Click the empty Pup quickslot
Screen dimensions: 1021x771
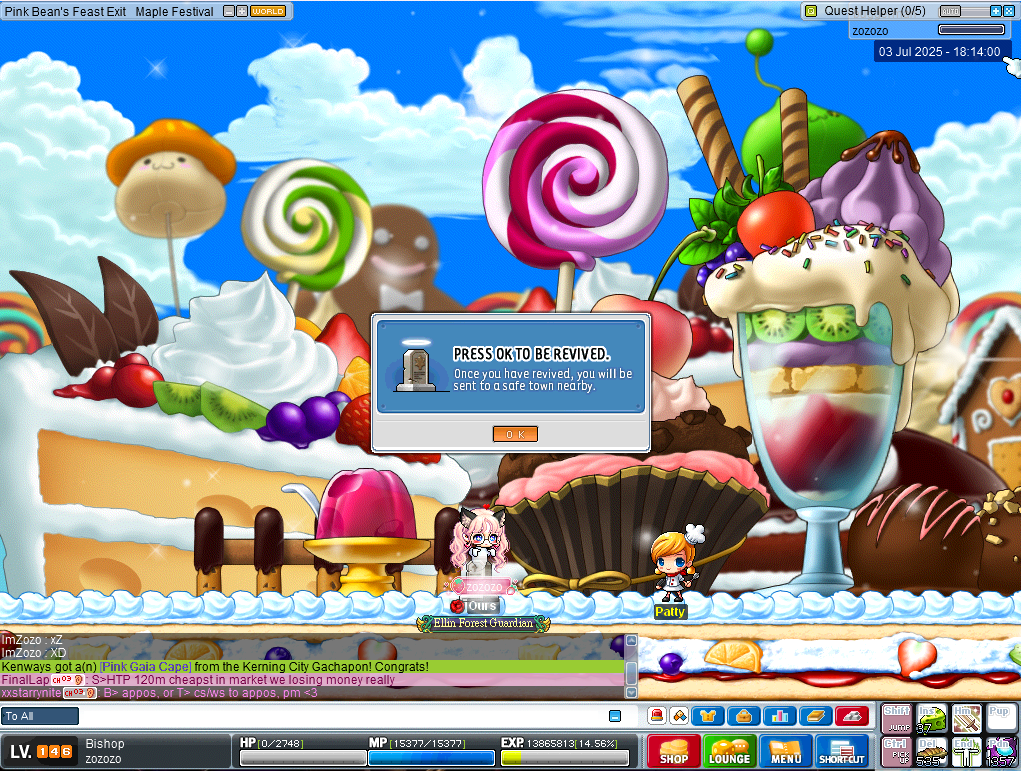pos(1001,719)
